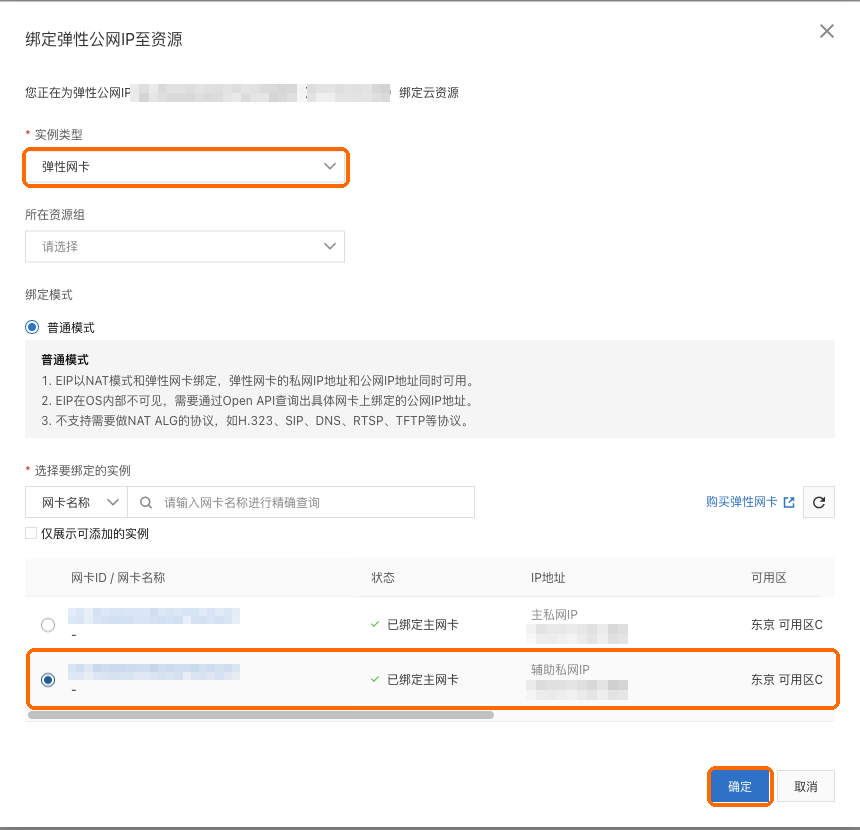860x830 pixels.
Task: Open the 所在资源组 dropdown
Action: point(185,246)
